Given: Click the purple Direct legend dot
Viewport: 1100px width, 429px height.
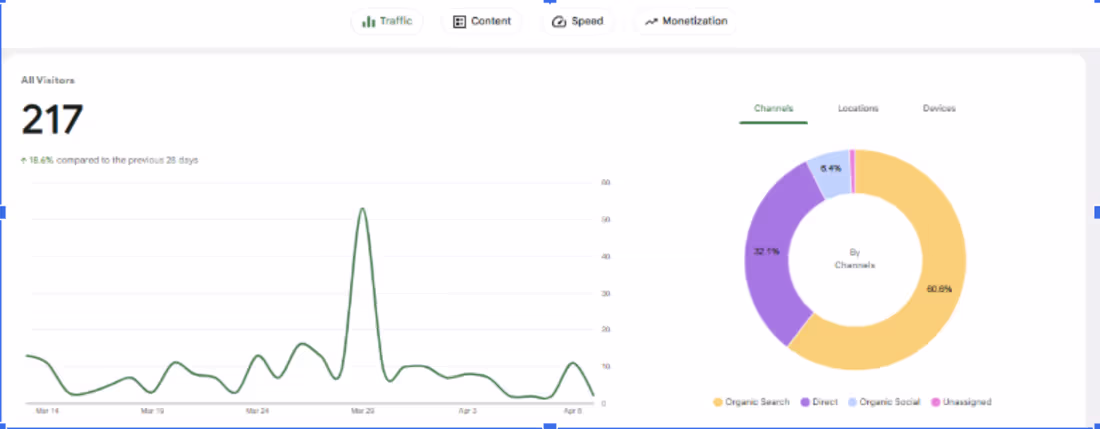Looking at the screenshot, I should (803, 402).
